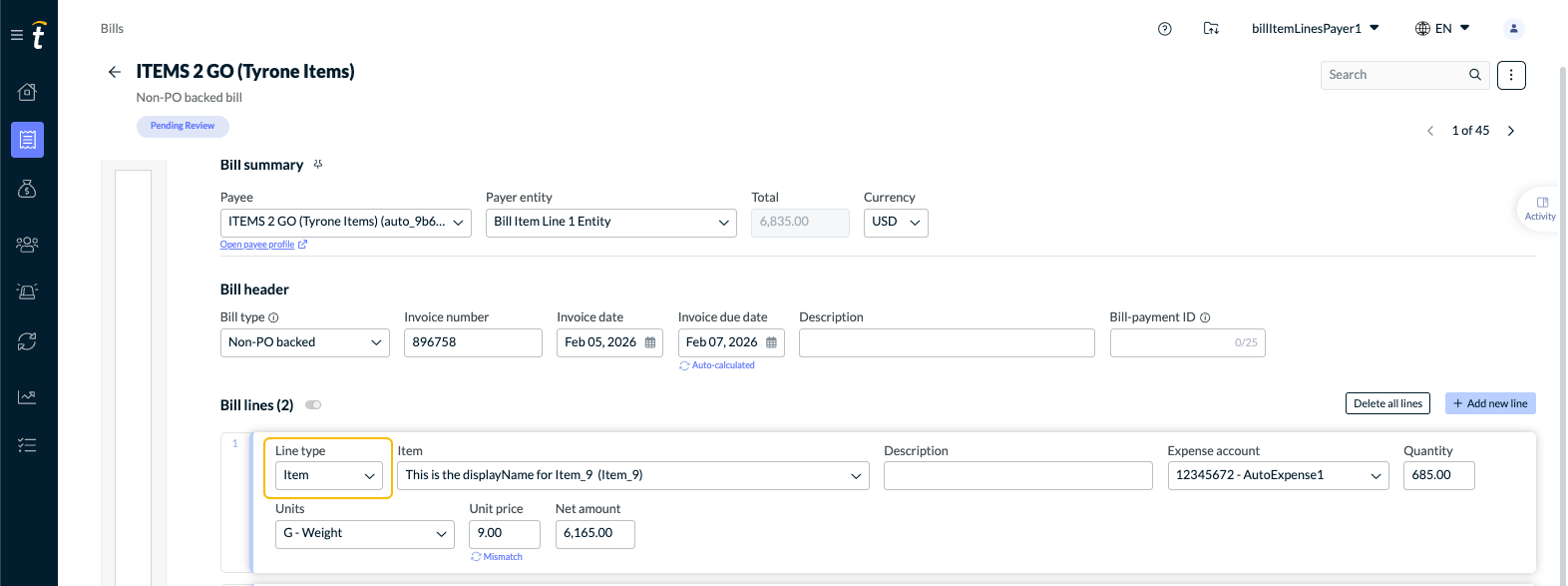Click the Tipalti logo icon
Viewport: 1568px width, 586px height.
point(38,35)
